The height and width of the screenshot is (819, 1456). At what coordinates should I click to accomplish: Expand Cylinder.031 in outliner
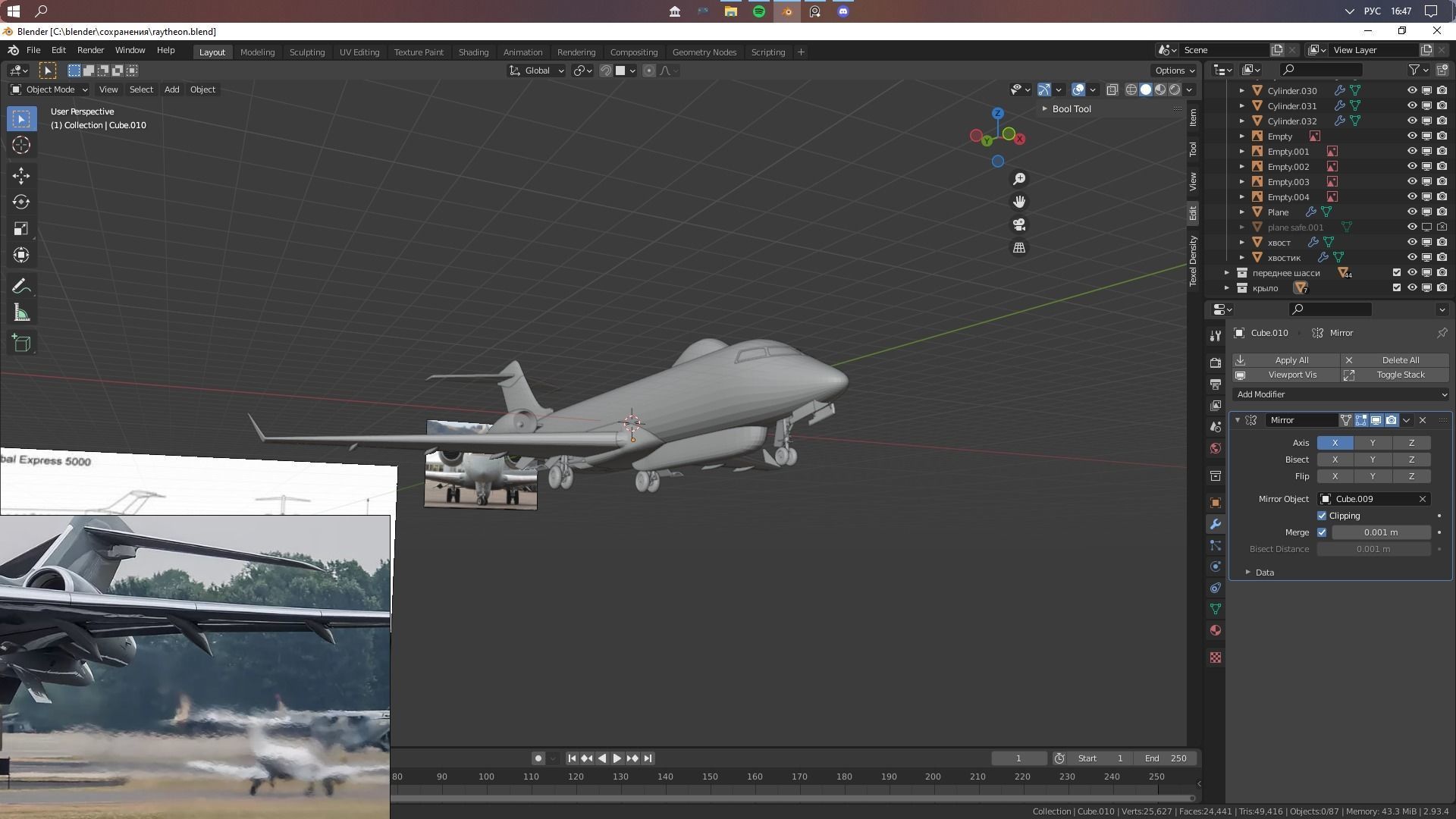(x=1242, y=105)
